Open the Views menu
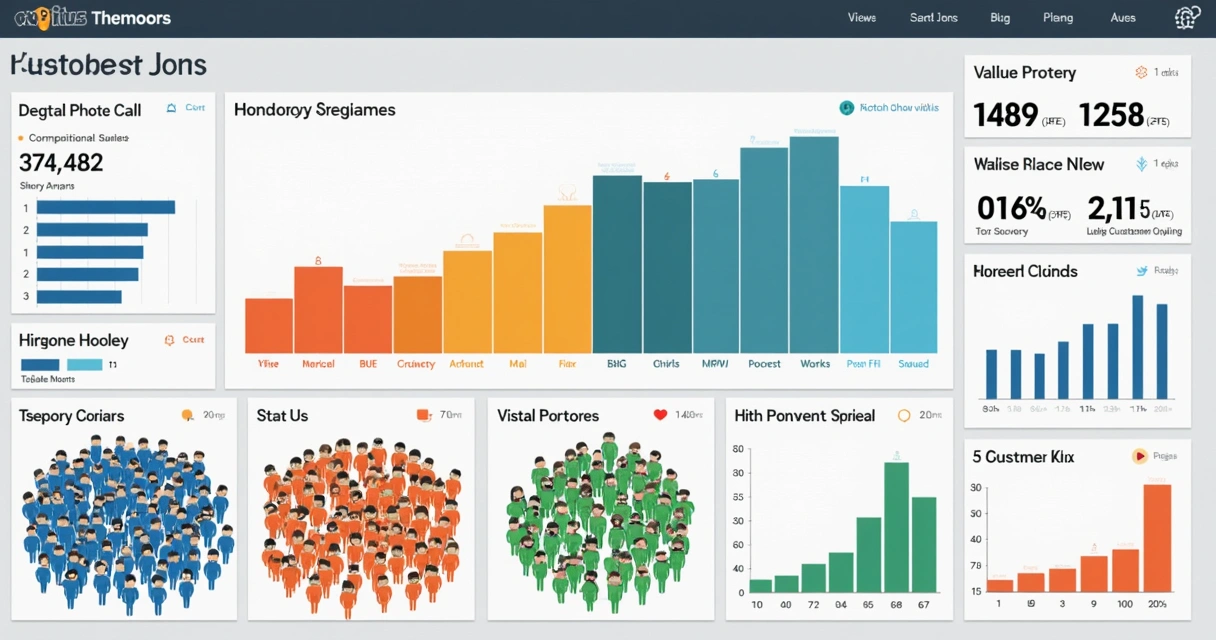 click(x=861, y=17)
